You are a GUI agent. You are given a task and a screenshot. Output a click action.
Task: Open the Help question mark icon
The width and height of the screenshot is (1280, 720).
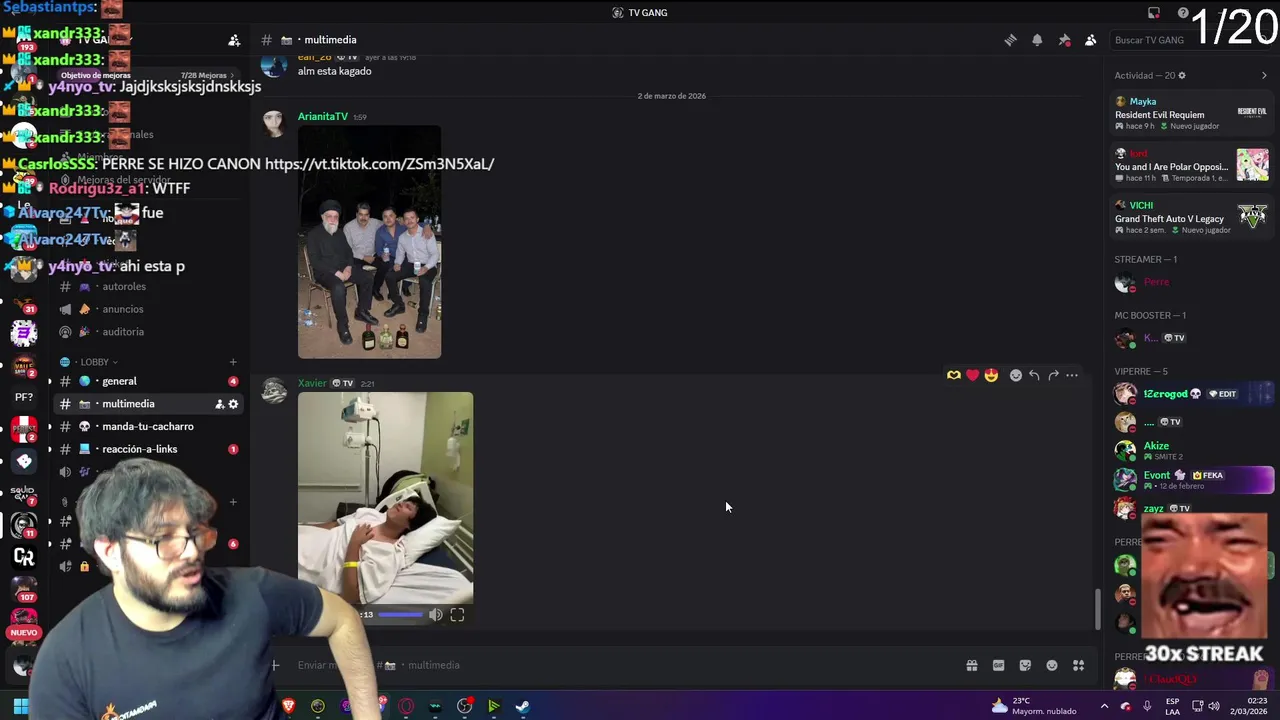point(1183,13)
